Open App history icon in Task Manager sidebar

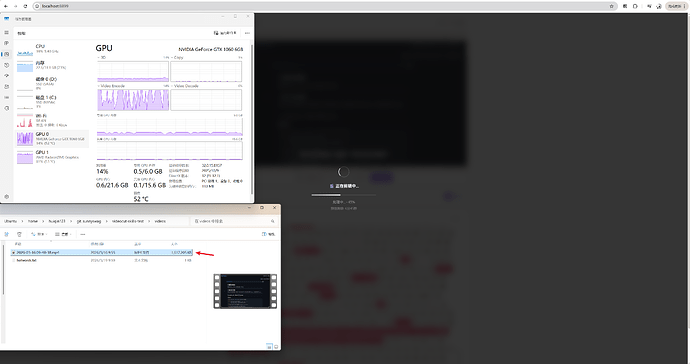tap(7, 65)
